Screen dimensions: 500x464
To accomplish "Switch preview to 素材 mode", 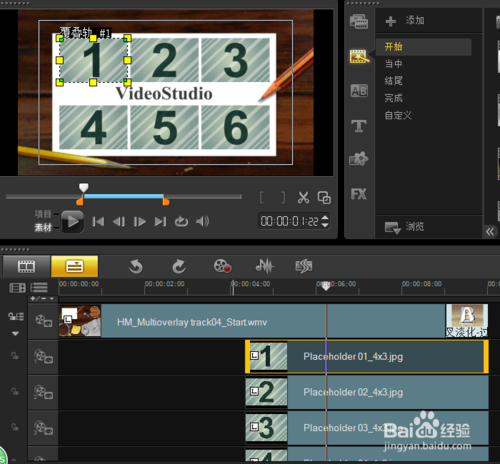I will [x=43, y=228].
